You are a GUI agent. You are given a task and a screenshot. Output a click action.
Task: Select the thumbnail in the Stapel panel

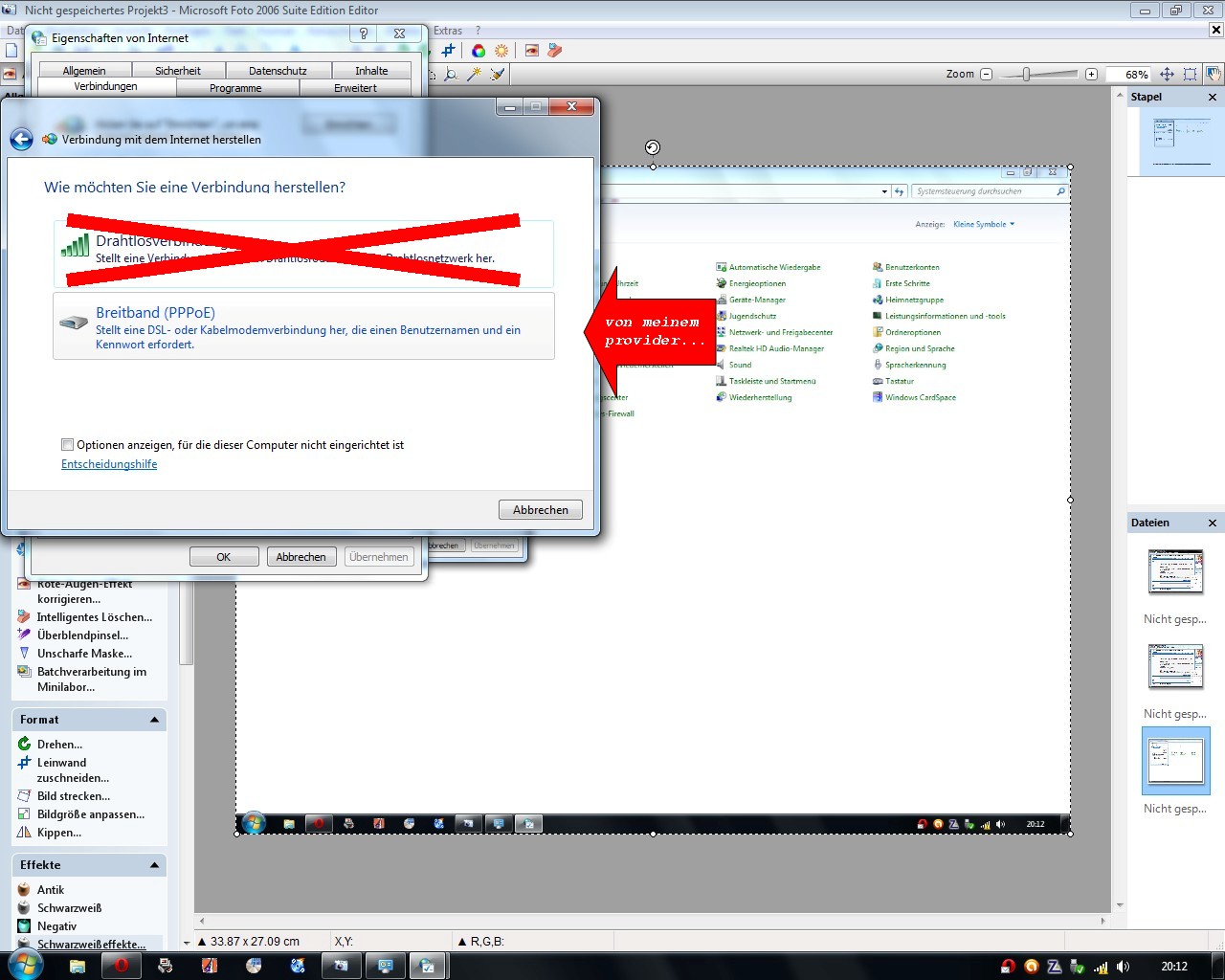coord(1182,143)
